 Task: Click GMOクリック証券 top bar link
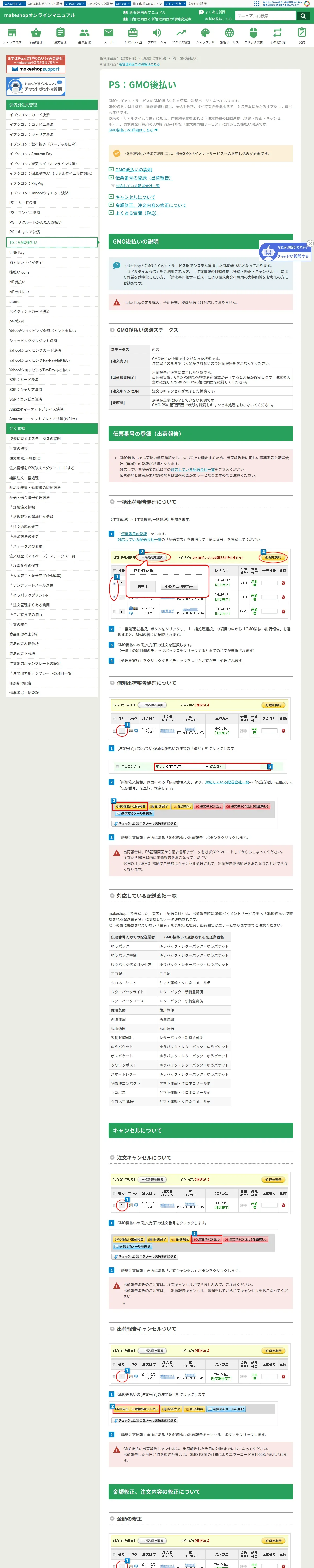(x=100, y=4)
